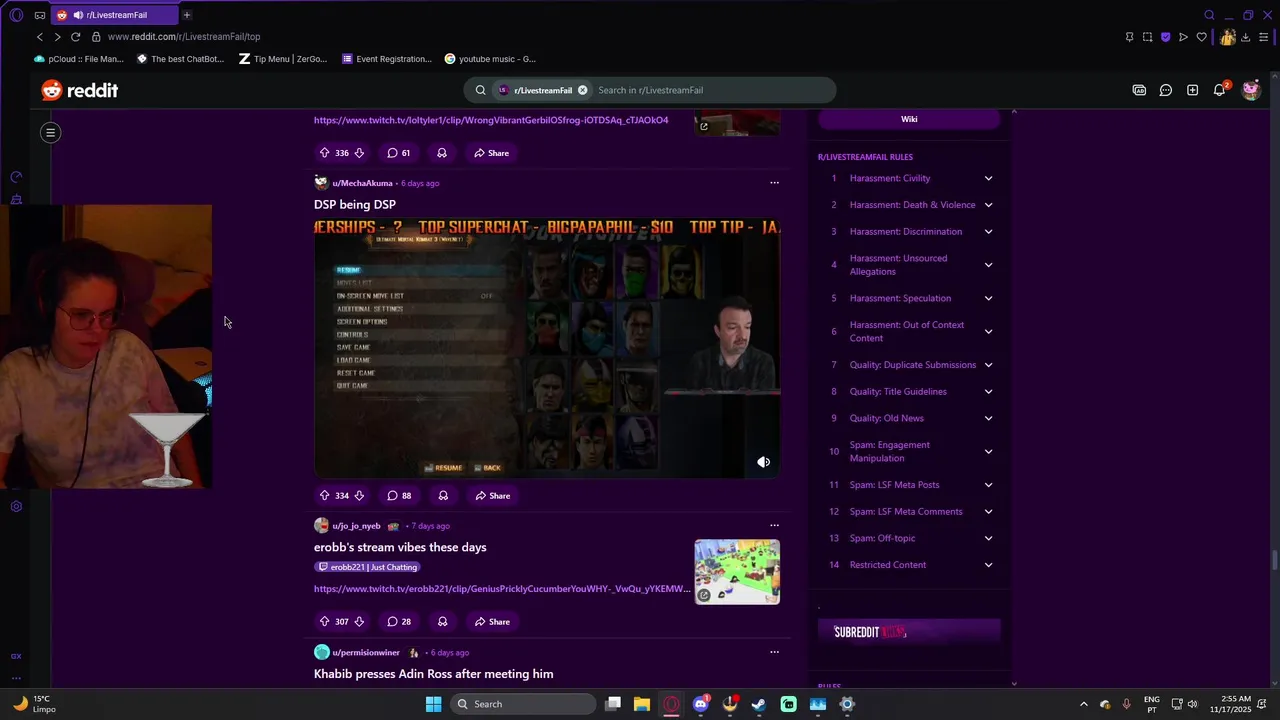Click erobb221 Just Chatting flair

367,567
